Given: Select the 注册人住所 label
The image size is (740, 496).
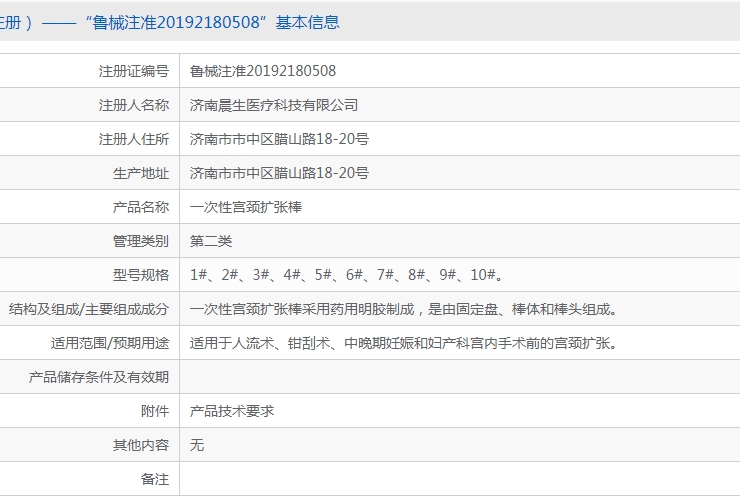Looking at the screenshot, I should [134, 139].
